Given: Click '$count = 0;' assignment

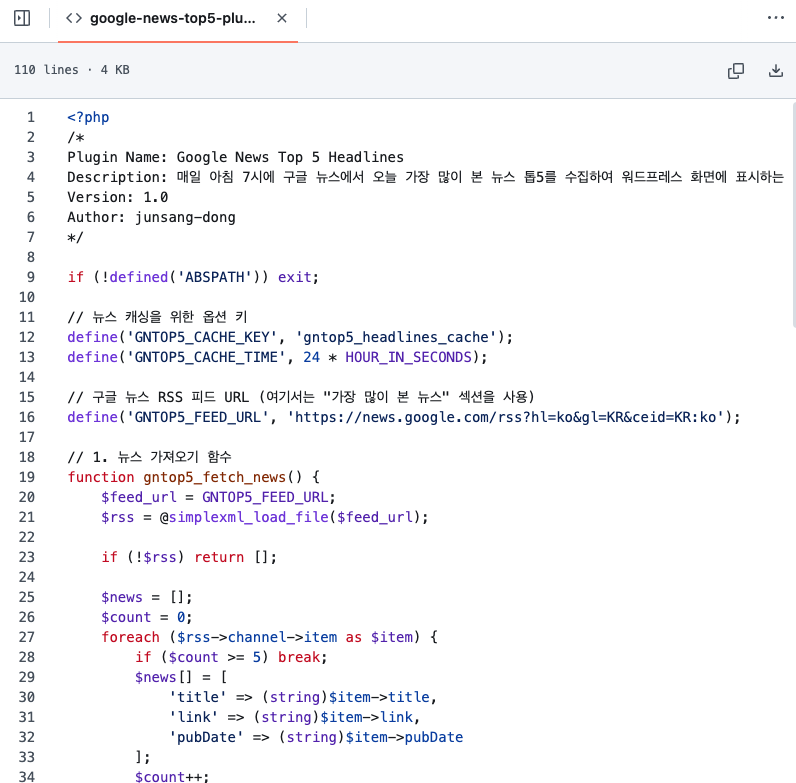Looking at the screenshot, I should click(x=147, y=617).
